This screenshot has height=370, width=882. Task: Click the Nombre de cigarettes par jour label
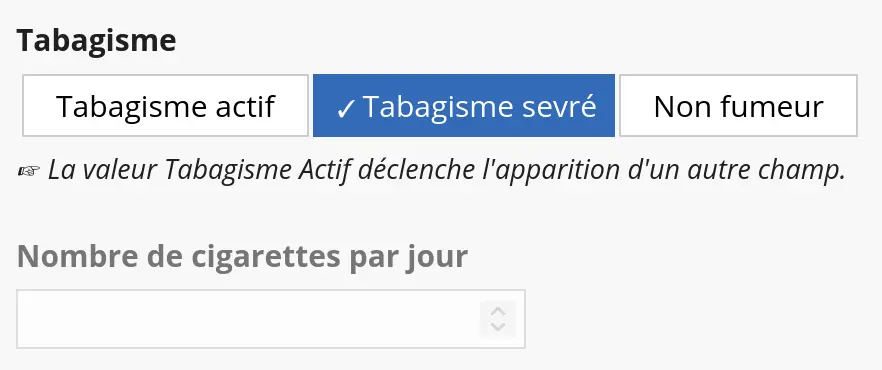pyautogui.click(x=242, y=256)
